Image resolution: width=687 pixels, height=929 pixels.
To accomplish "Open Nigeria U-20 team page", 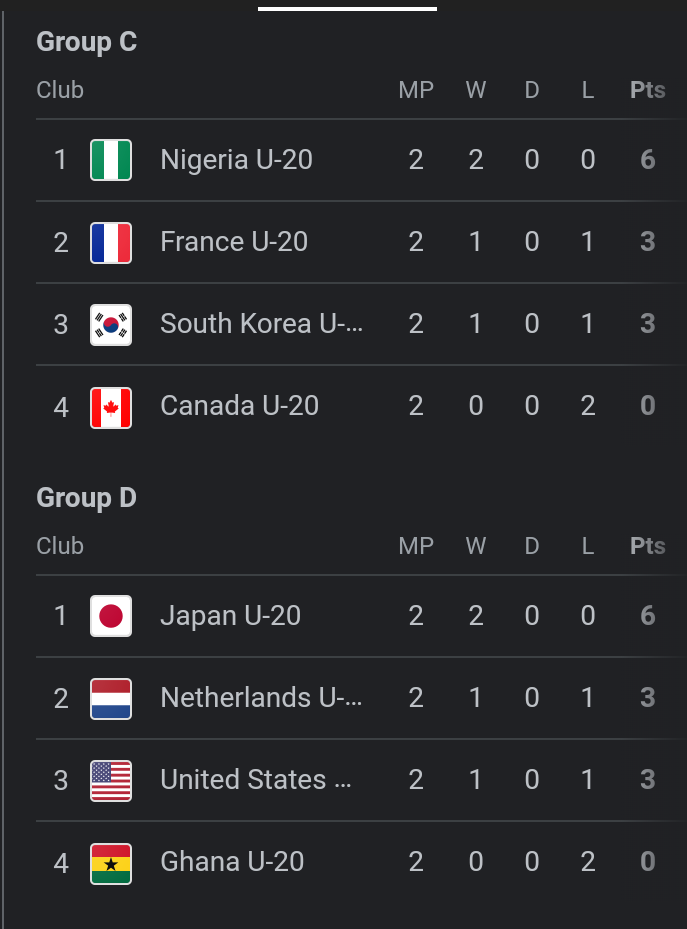I will 236,160.
